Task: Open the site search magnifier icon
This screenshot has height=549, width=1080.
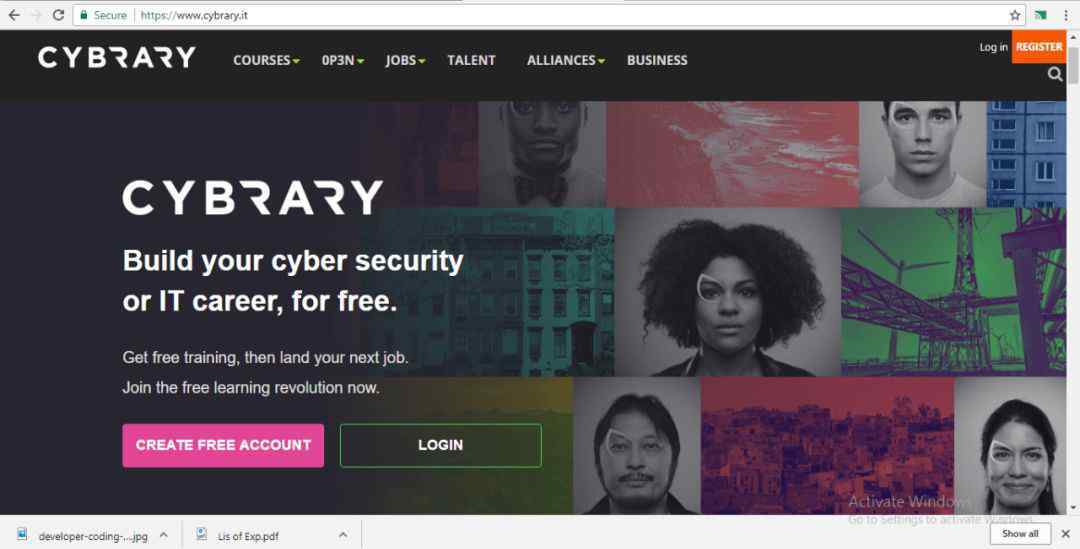Action: coord(1055,74)
